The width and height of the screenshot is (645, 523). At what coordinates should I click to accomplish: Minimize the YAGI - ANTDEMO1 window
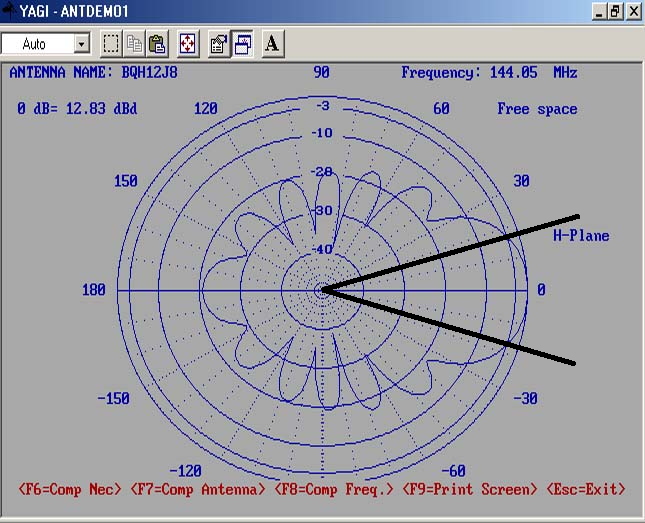point(599,12)
